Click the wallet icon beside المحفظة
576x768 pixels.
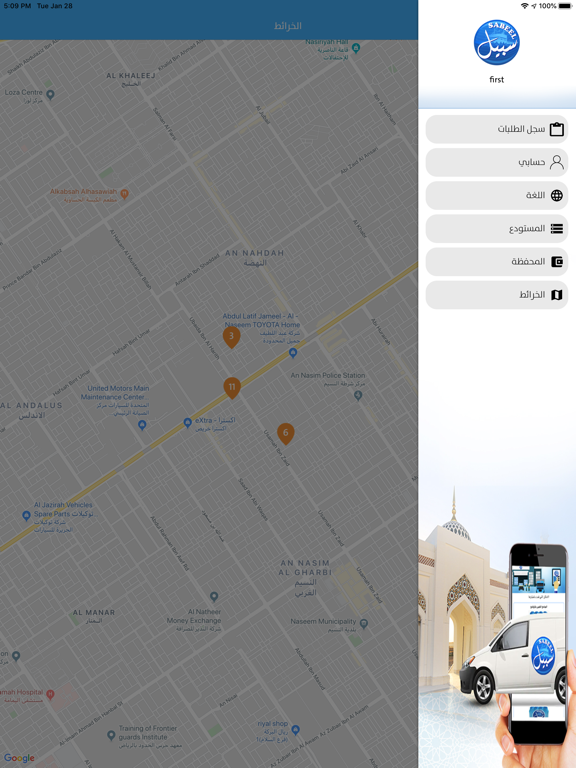coord(556,262)
